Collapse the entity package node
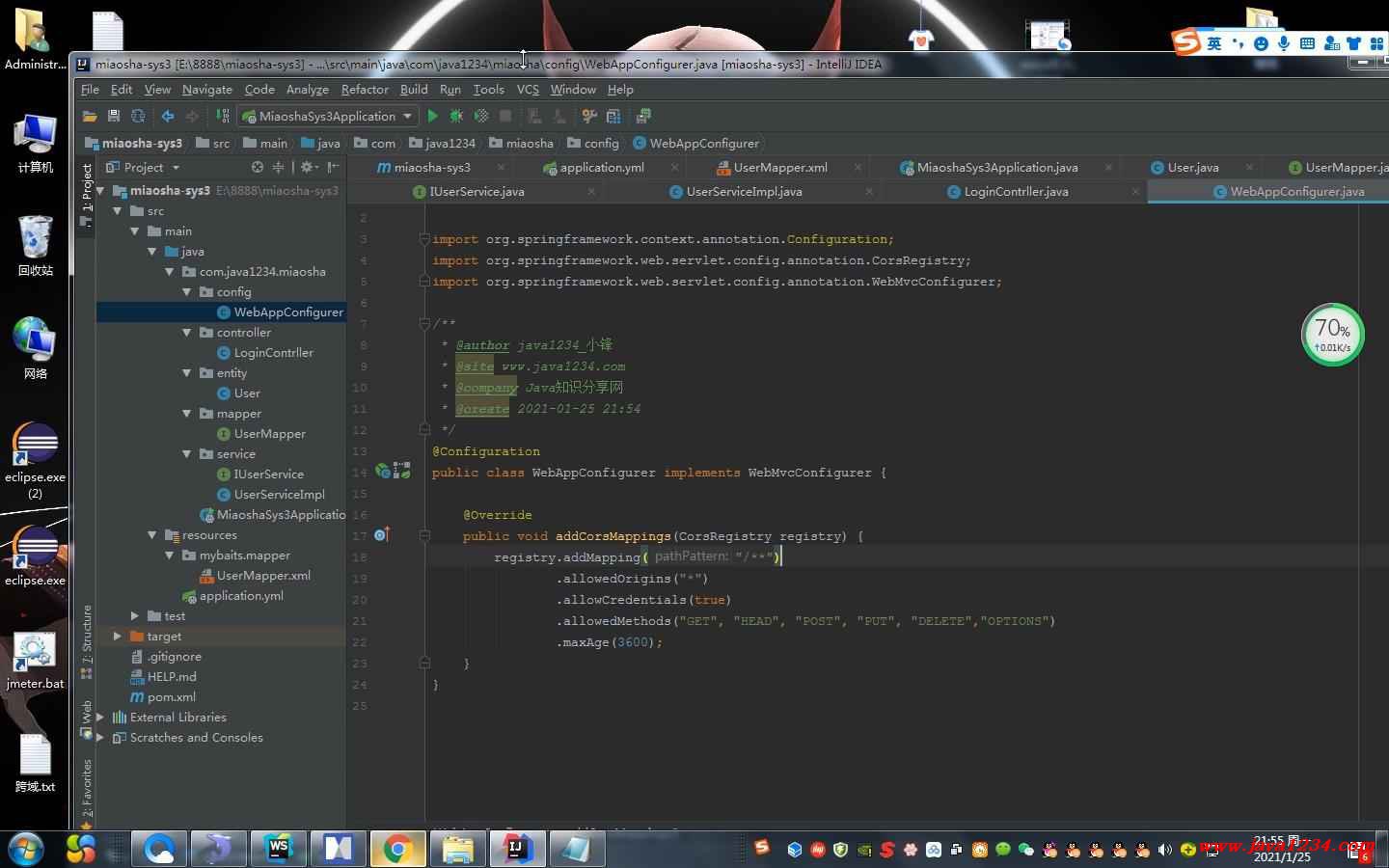This screenshot has width=1389, height=868. click(x=187, y=372)
